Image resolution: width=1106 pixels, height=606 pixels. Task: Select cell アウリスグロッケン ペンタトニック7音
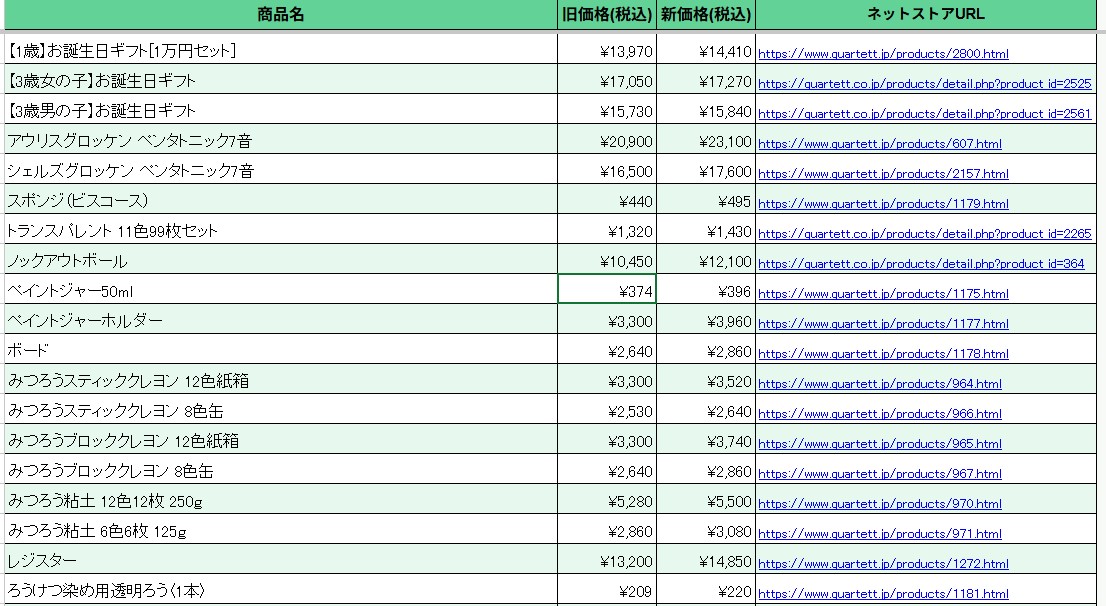tap(281, 140)
